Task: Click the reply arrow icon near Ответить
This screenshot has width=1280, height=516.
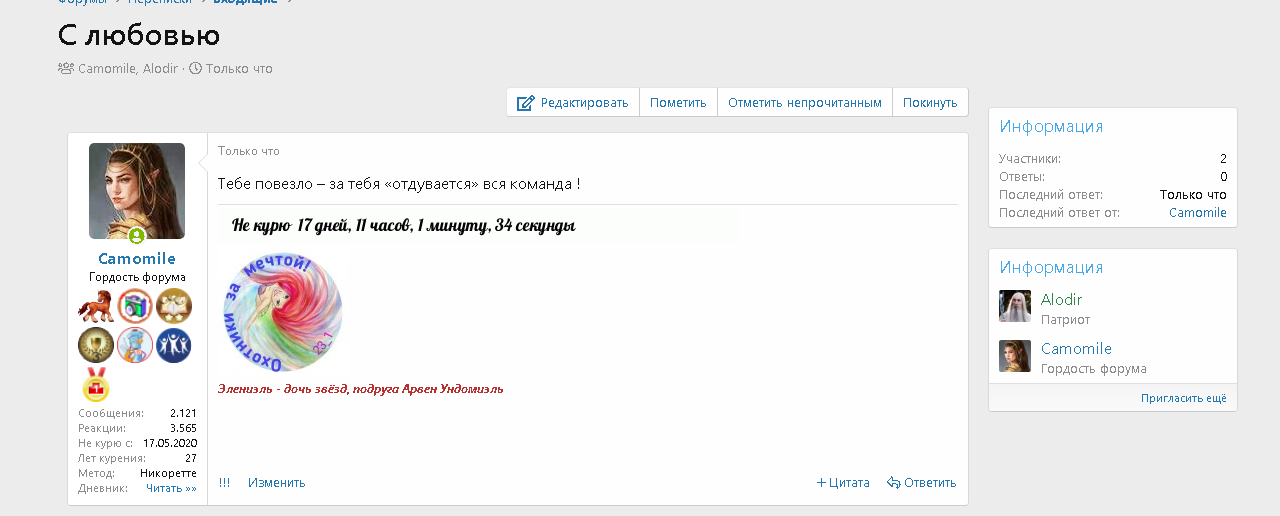Action: [x=894, y=482]
